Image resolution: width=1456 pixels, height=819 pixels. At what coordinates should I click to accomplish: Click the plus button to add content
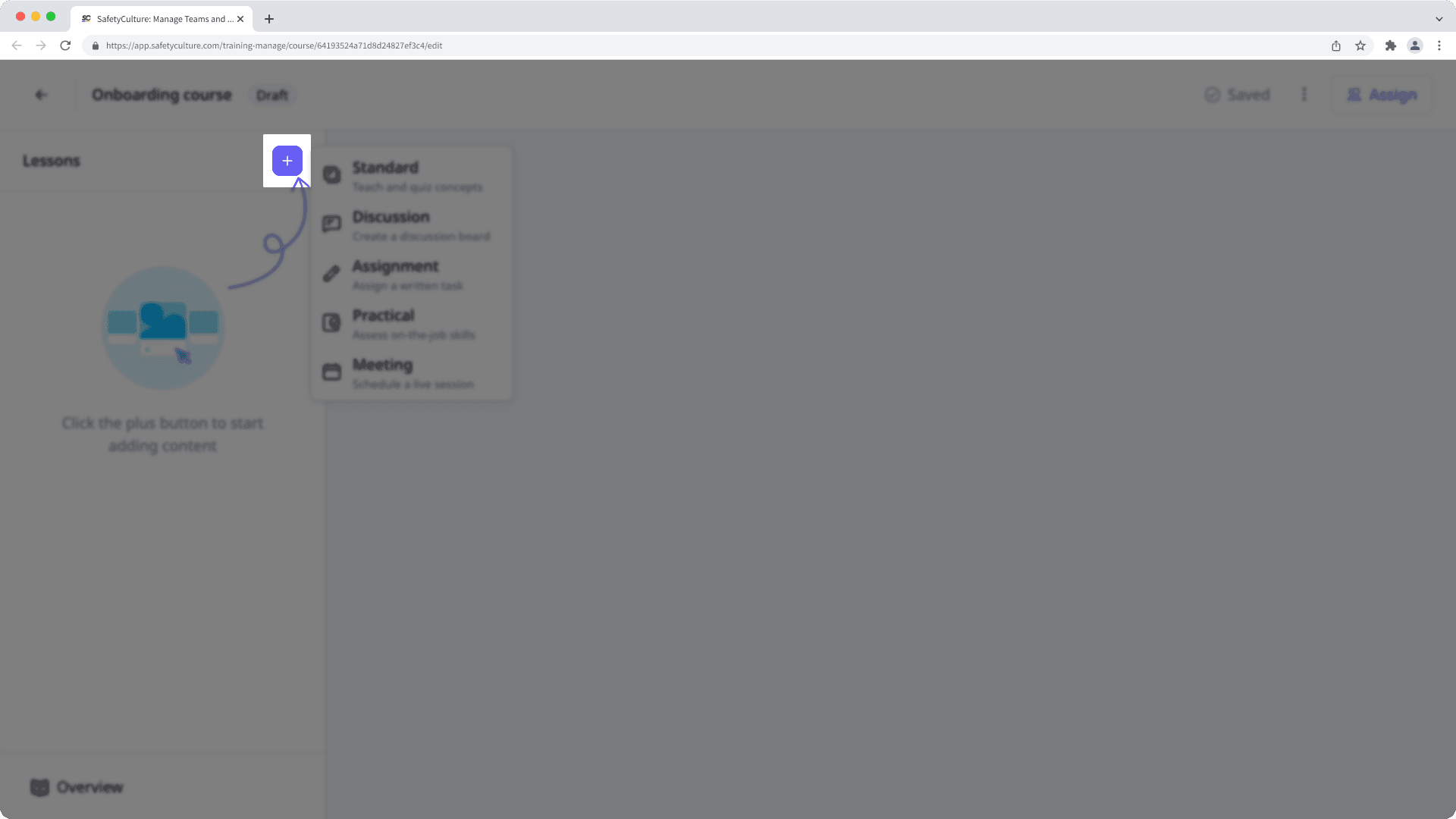[x=286, y=160]
